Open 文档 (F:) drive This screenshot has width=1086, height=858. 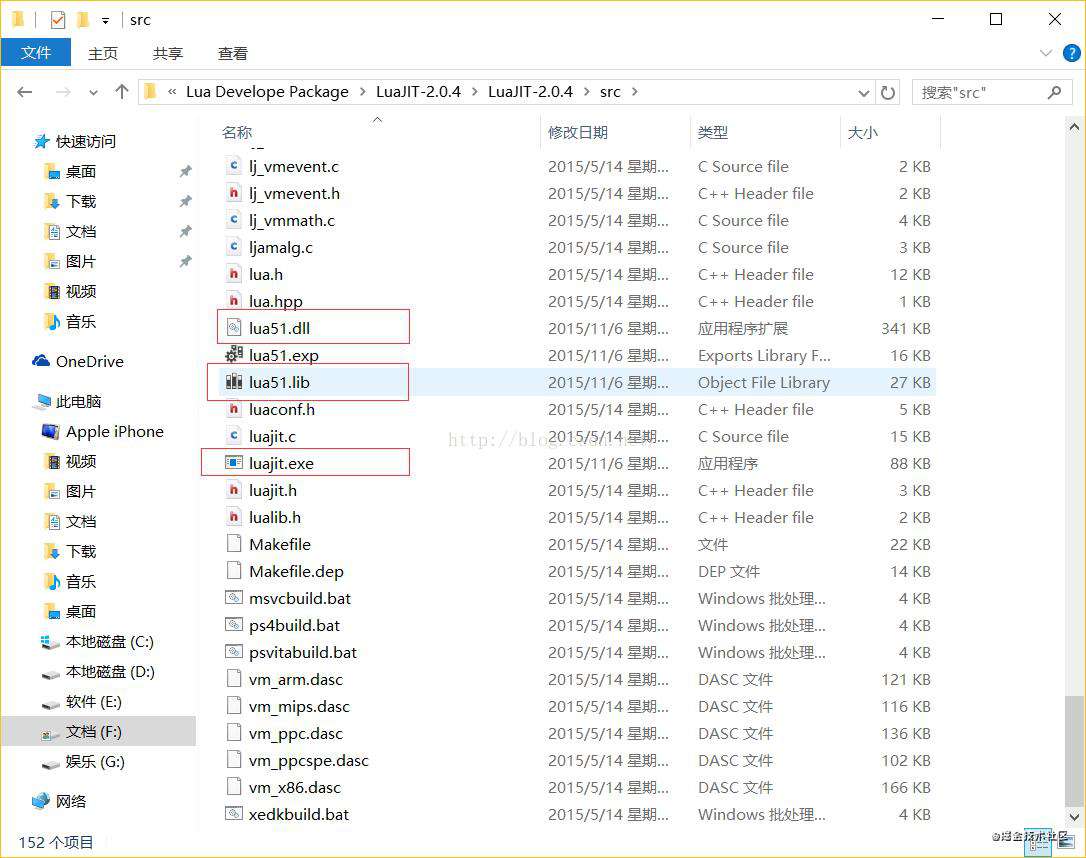pyautogui.click(x=94, y=731)
